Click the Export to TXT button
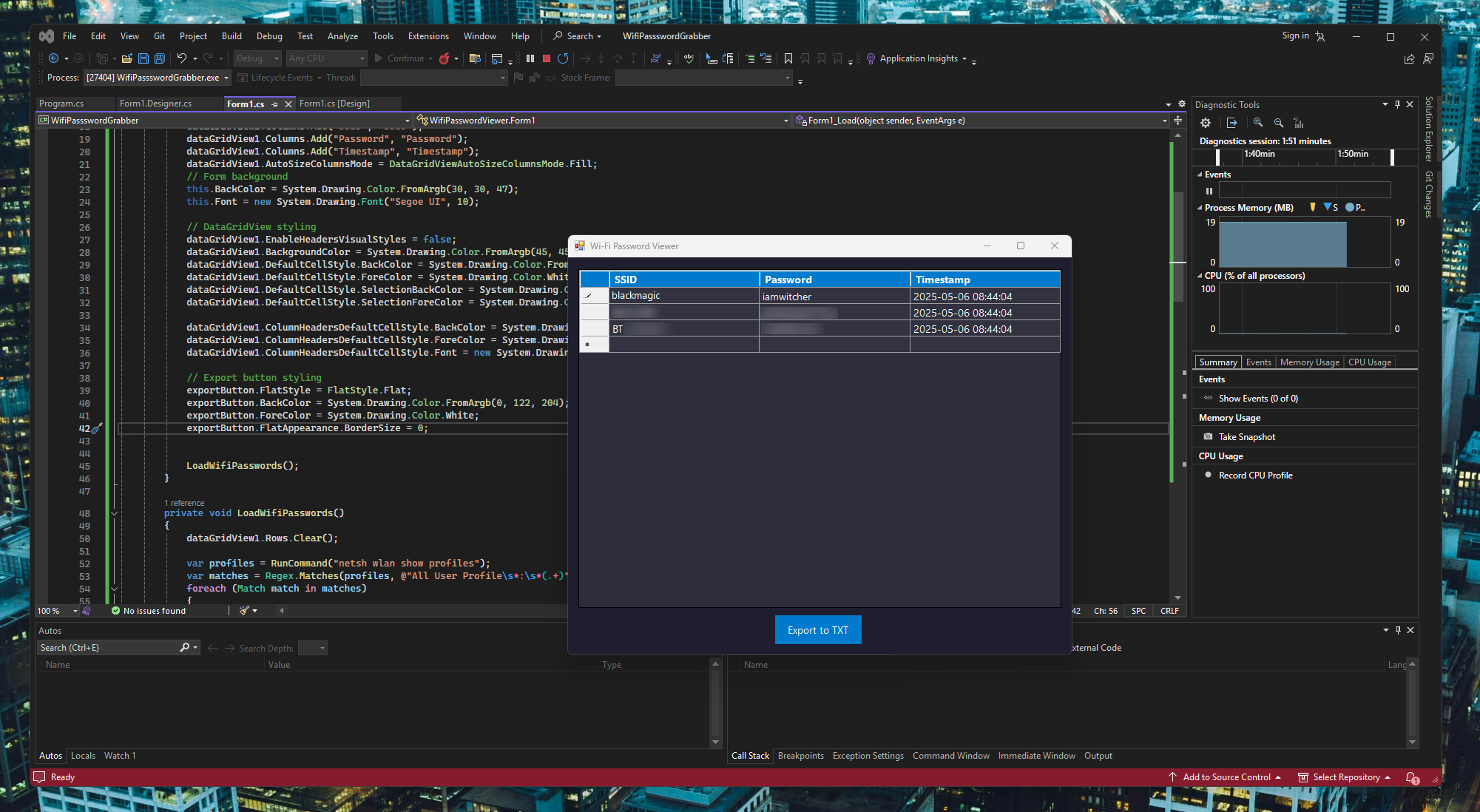The height and width of the screenshot is (812, 1480). pos(817,629)
